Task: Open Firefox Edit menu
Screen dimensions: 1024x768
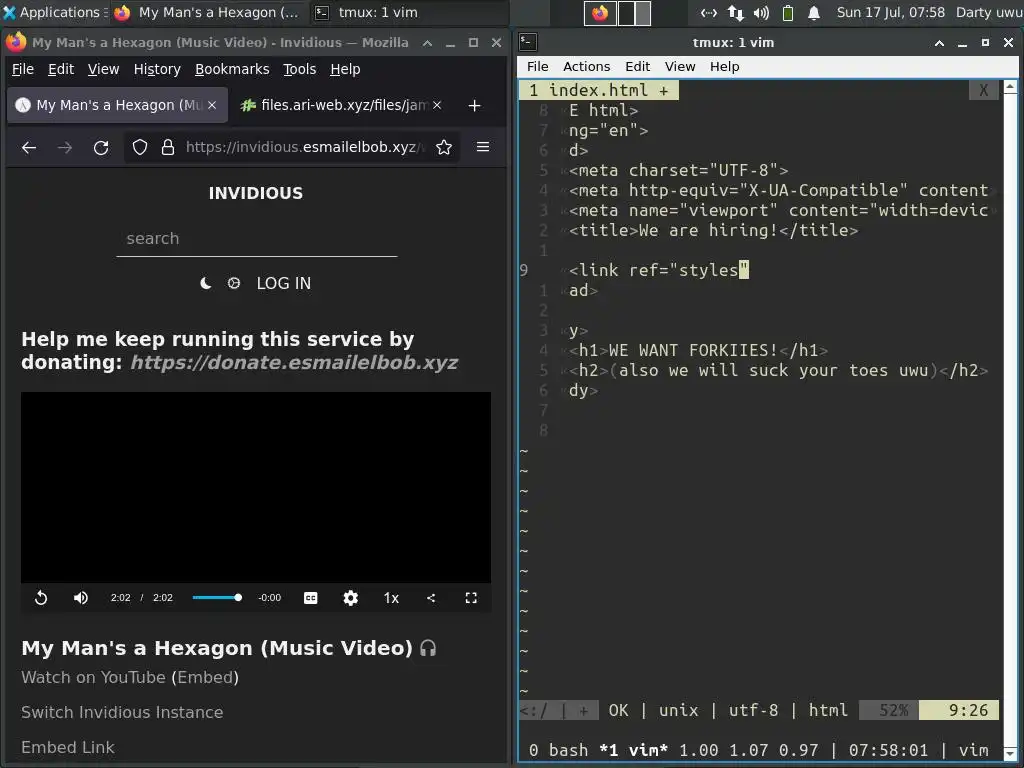Action: pyautogui.click(x=61, y=69)
